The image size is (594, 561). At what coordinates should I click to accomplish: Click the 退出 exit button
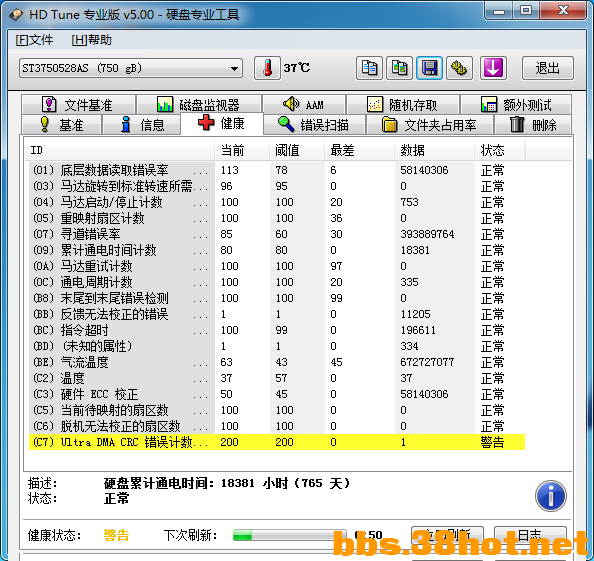pos(547,68)
